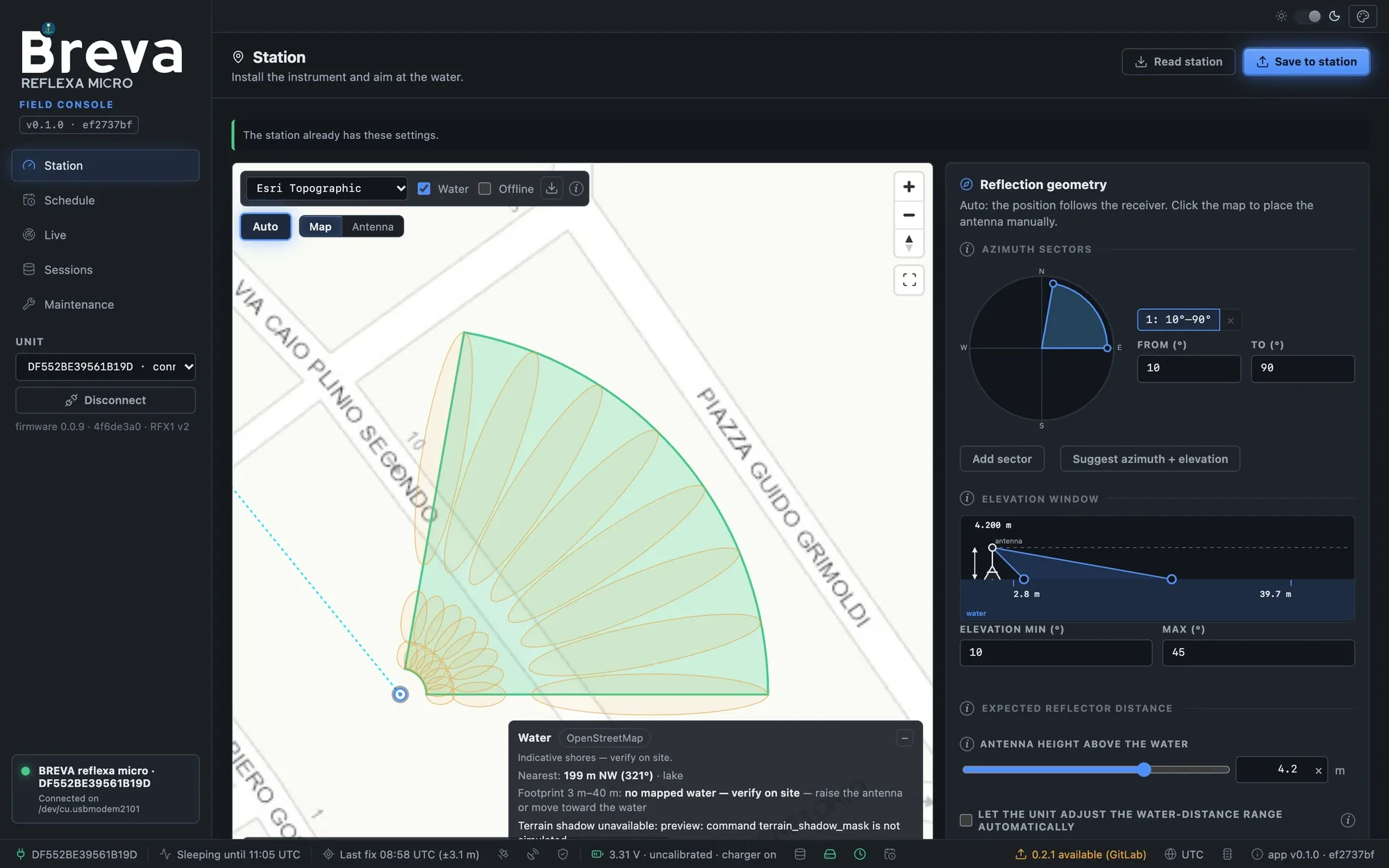Click the Read station button

coord(1178,62)
